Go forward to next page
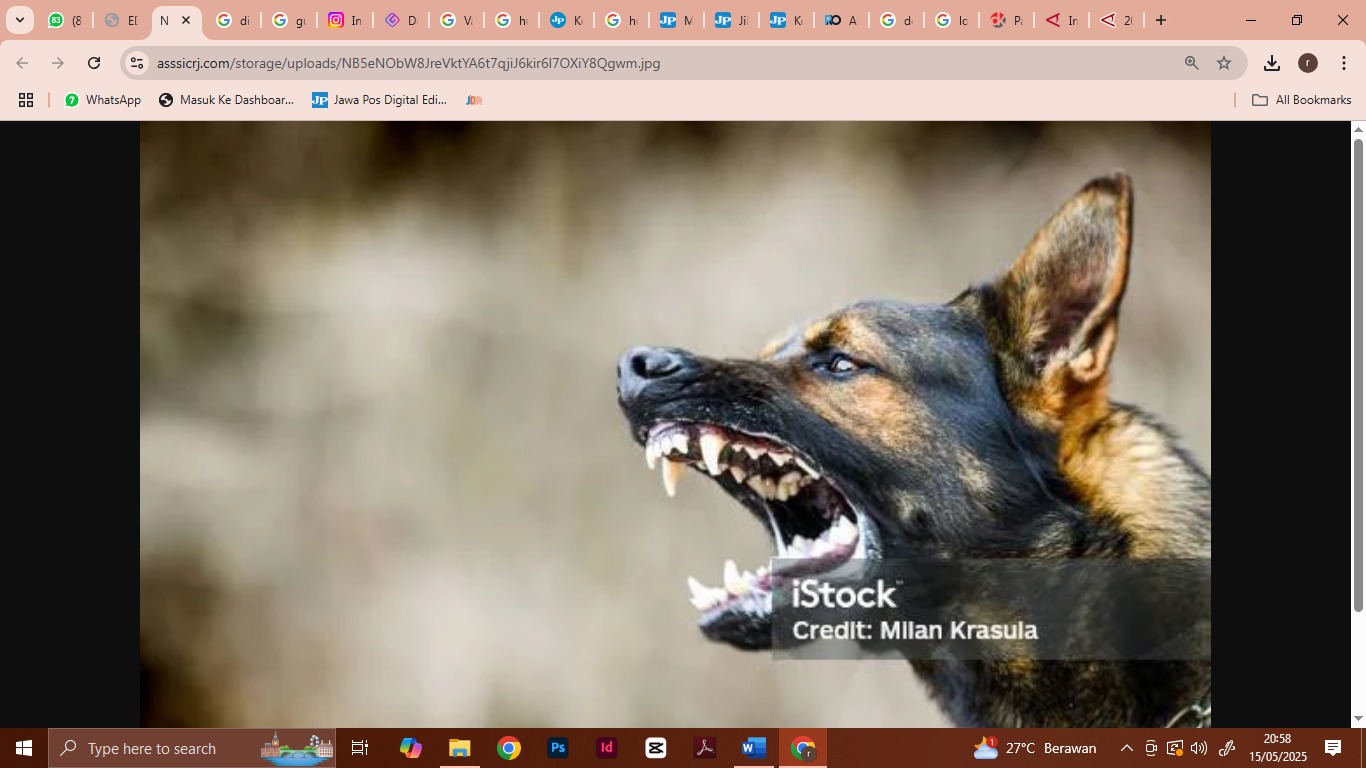 pyautogui.click(x=58, y=63)
